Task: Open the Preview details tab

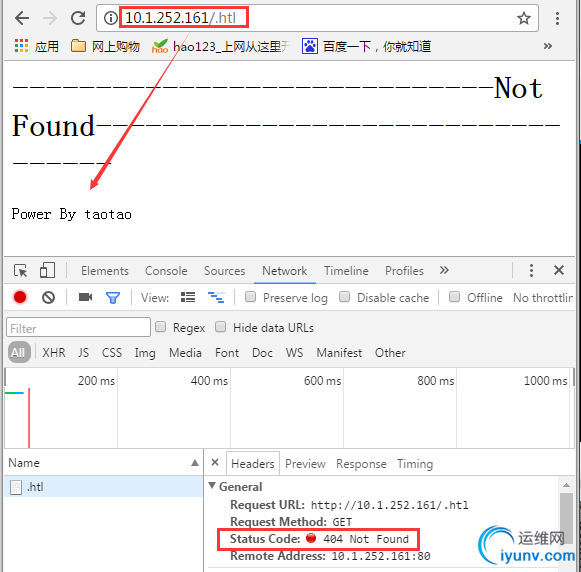Action: (x=305, y=464)
